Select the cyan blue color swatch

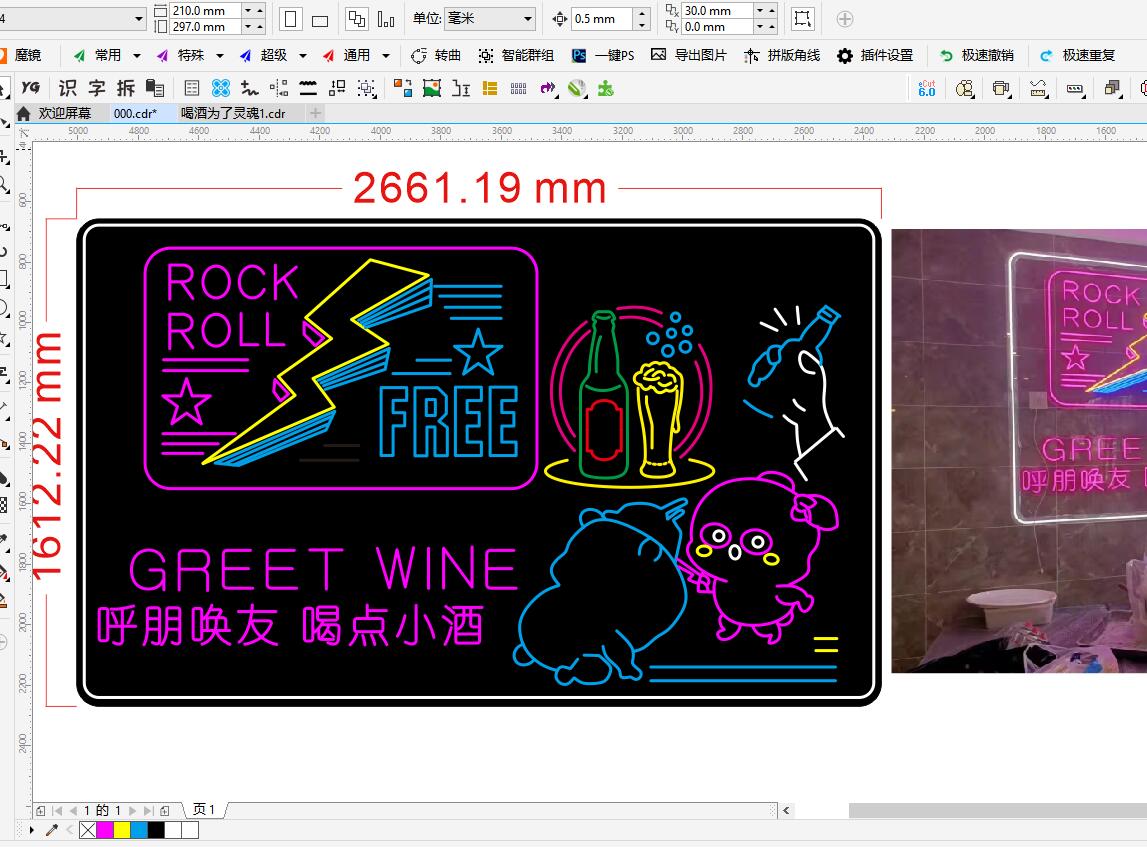pyautogui.click(x=138, y=830)
